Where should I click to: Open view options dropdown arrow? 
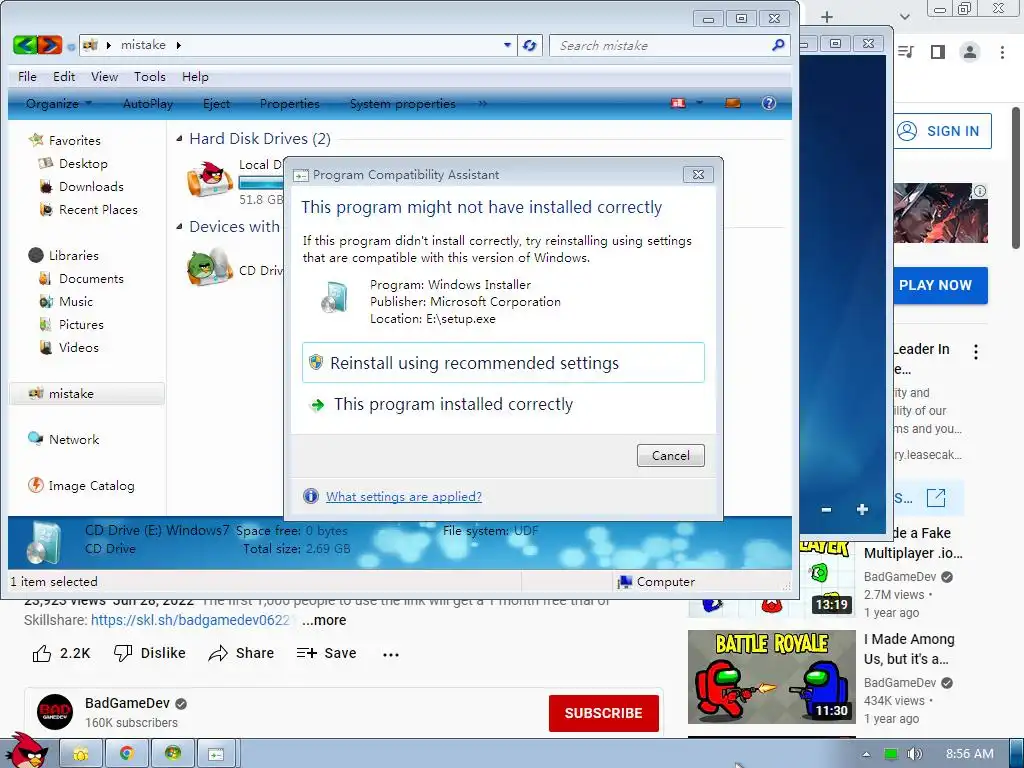pos(699,103)
